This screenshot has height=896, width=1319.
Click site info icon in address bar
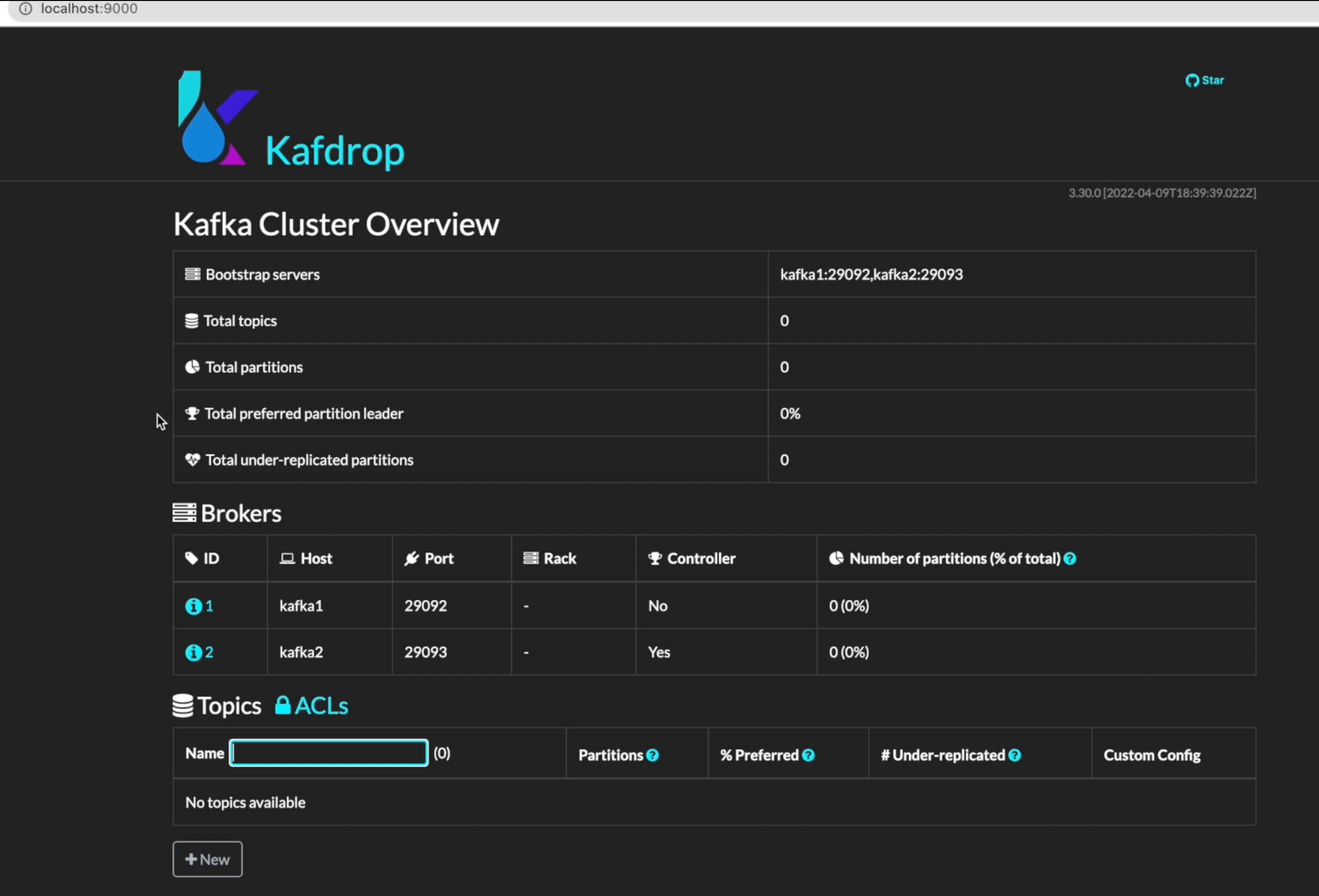click(25, 8)
